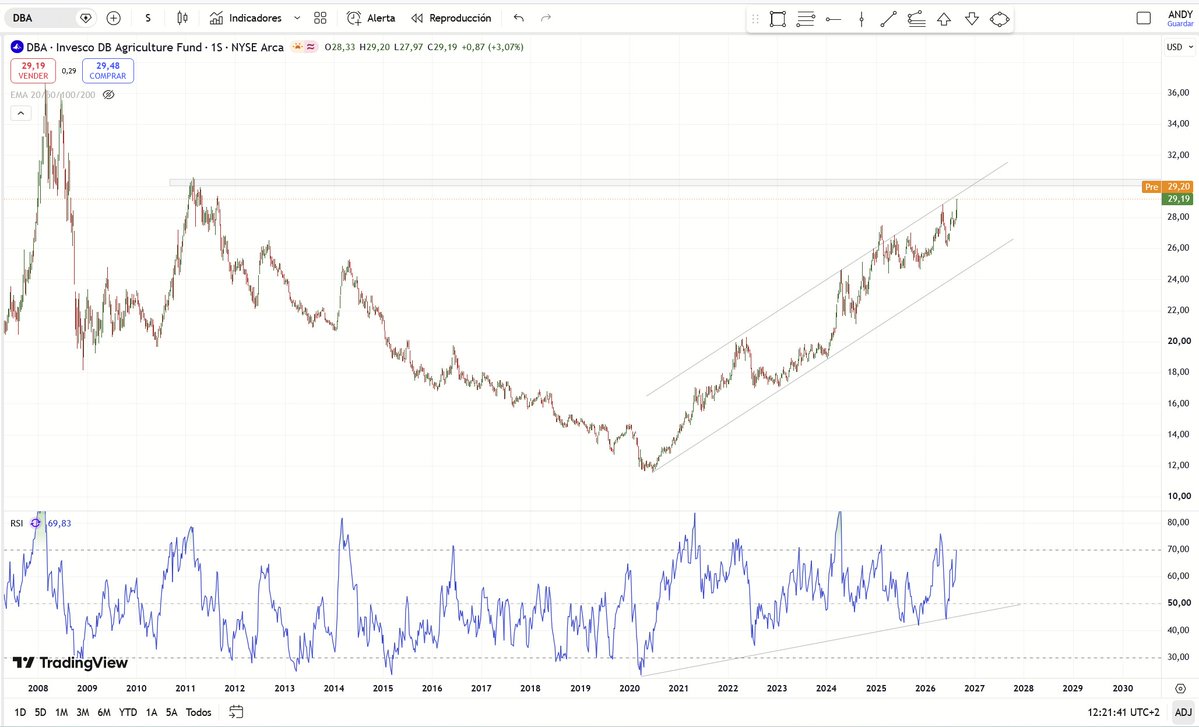Viewport: 1199px width, 727px height.
Task: Select the 1D time range
Action: point(20,712)
